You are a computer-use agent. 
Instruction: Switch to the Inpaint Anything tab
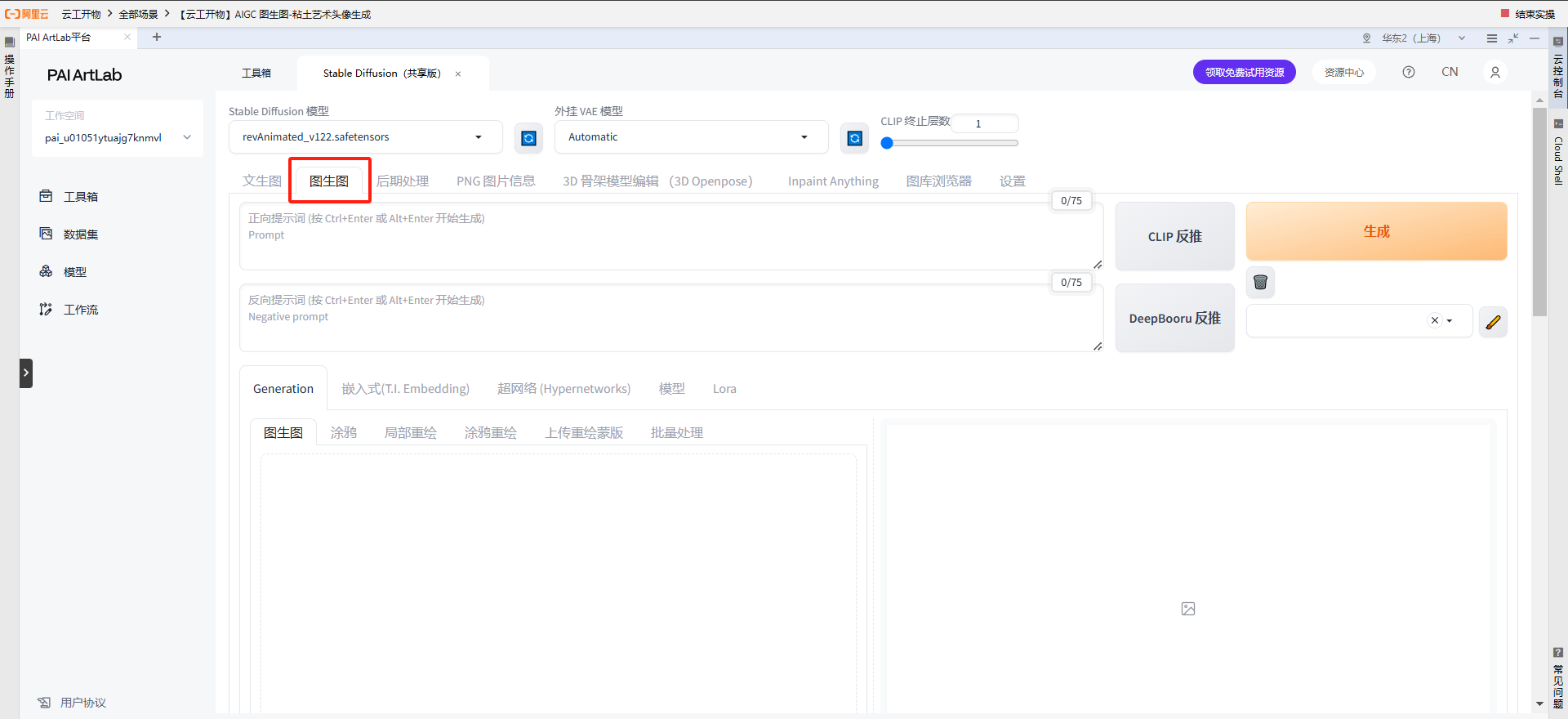click(x=833, y=181)
